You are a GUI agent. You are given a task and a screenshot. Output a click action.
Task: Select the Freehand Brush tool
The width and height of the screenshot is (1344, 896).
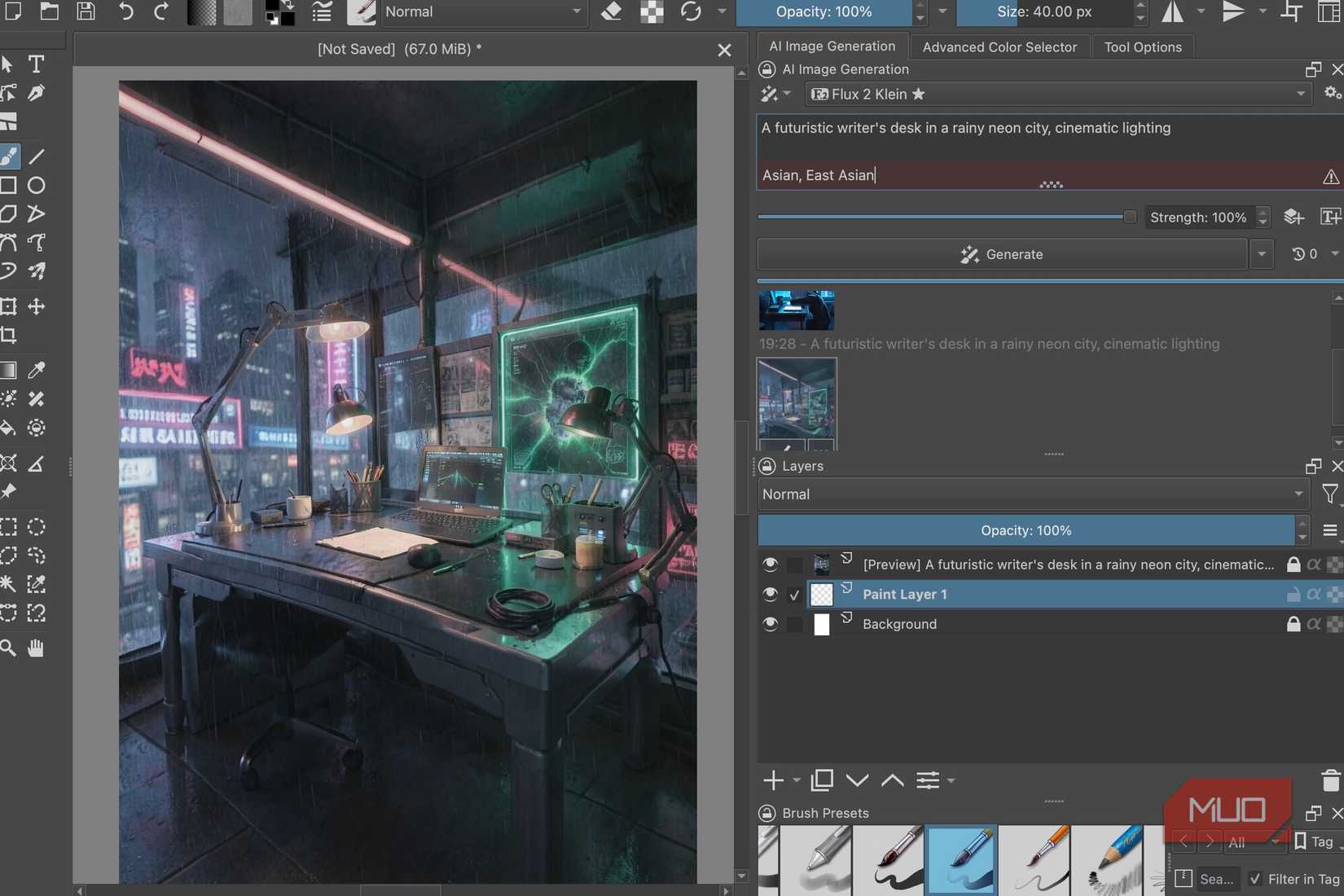[9, 156]
